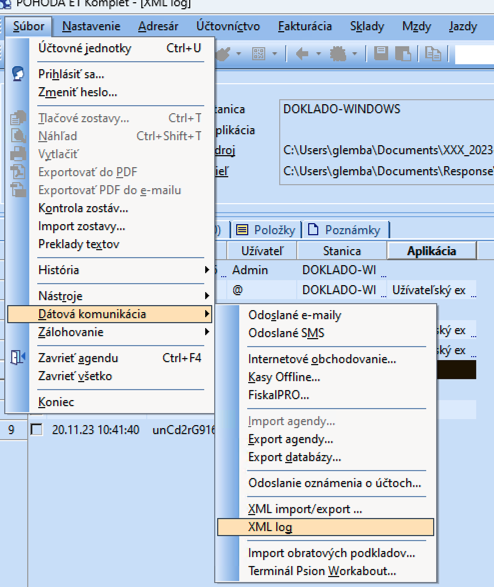Click the list icon on Položky tab

(x=242, y=229)
